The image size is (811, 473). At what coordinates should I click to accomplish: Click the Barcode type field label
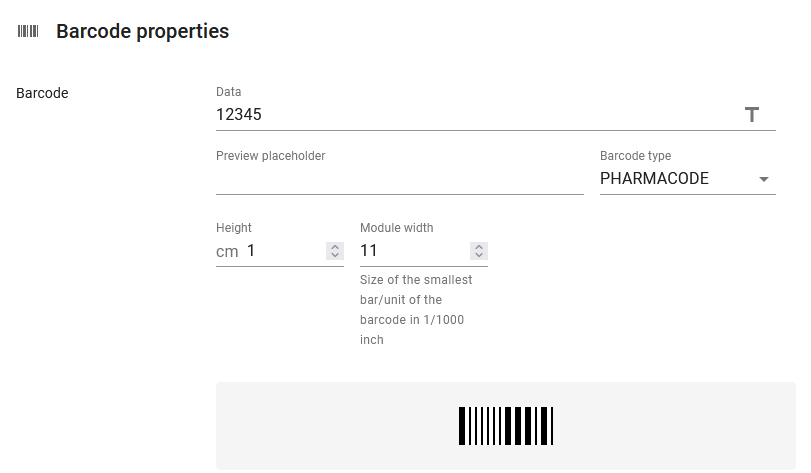(635, 156)
